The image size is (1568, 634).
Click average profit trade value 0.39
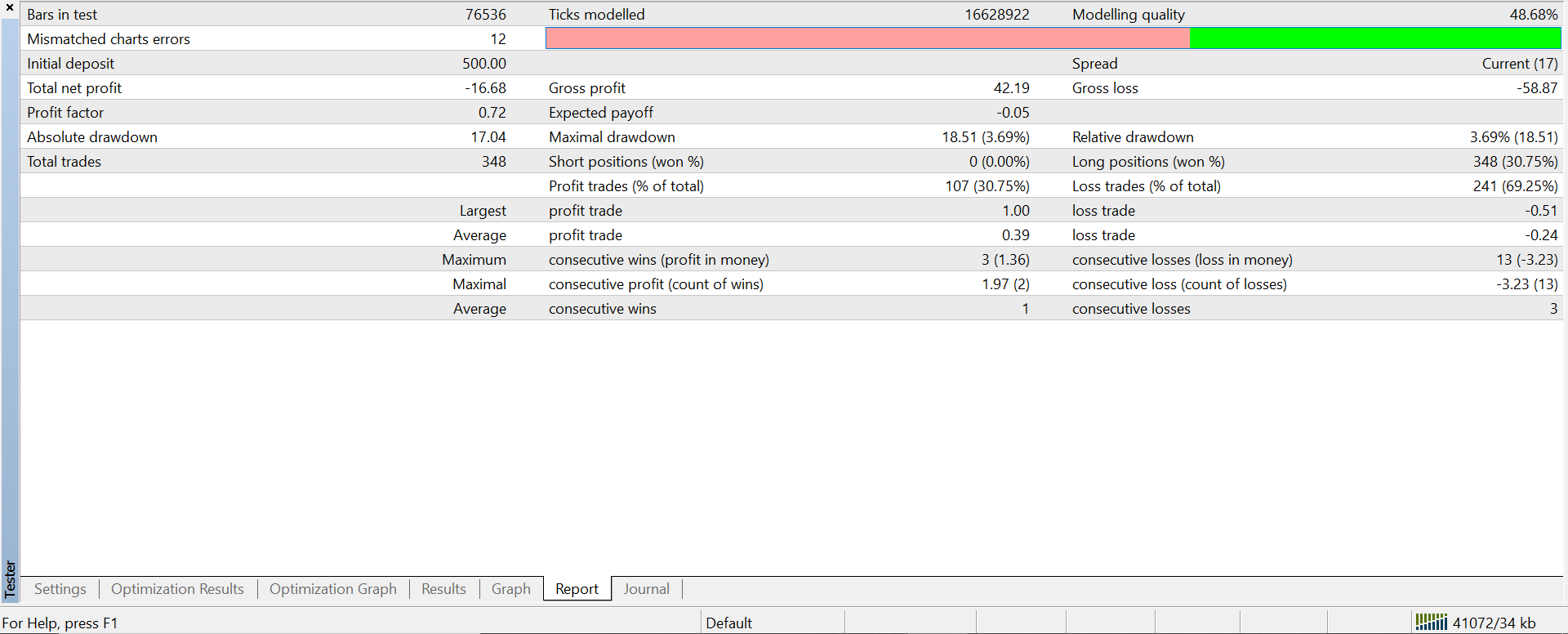[1016, 235]
